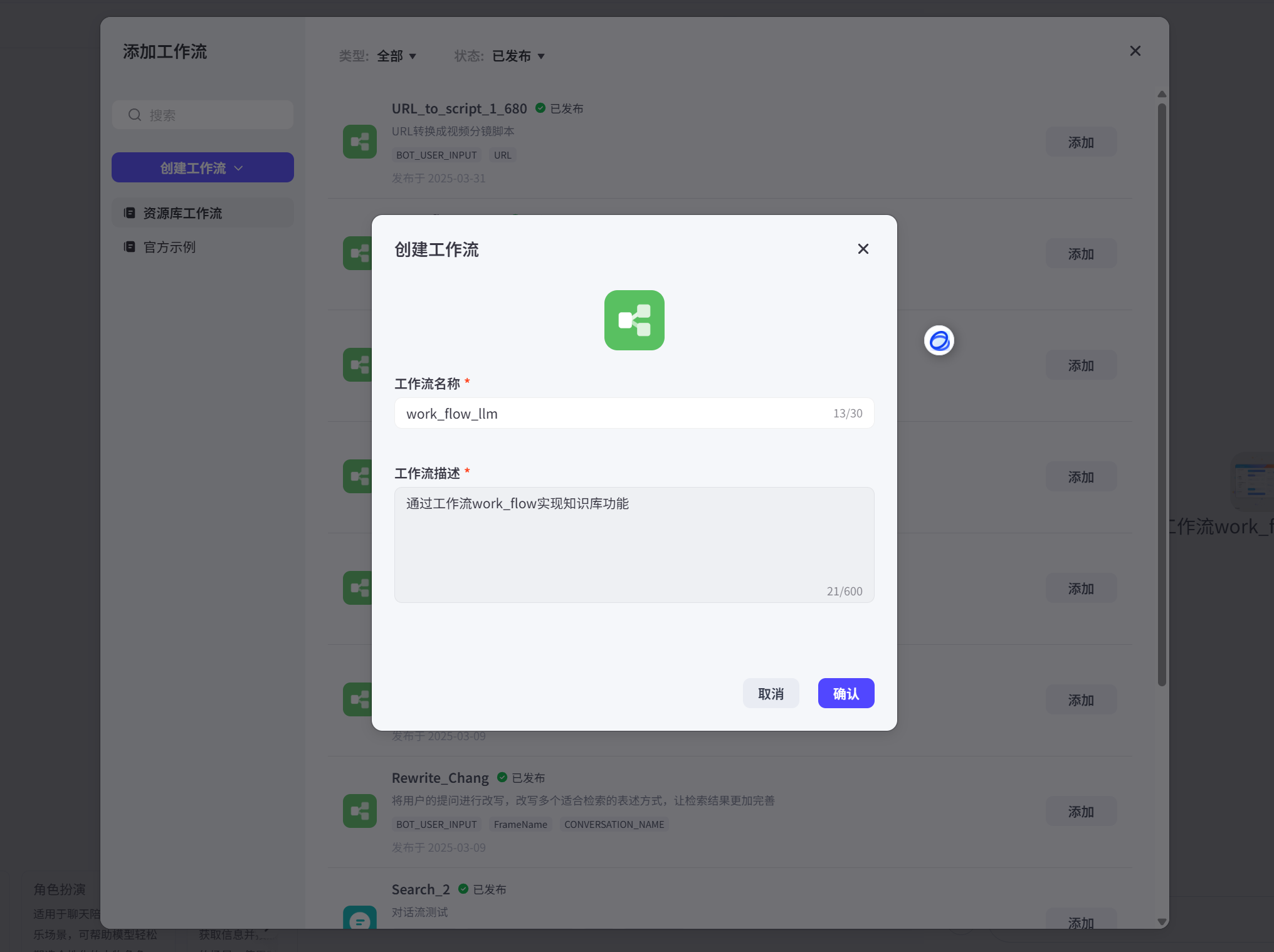This screenshot has width=1274, height=952.
Task: Click the confirm button
Action: 846,693
